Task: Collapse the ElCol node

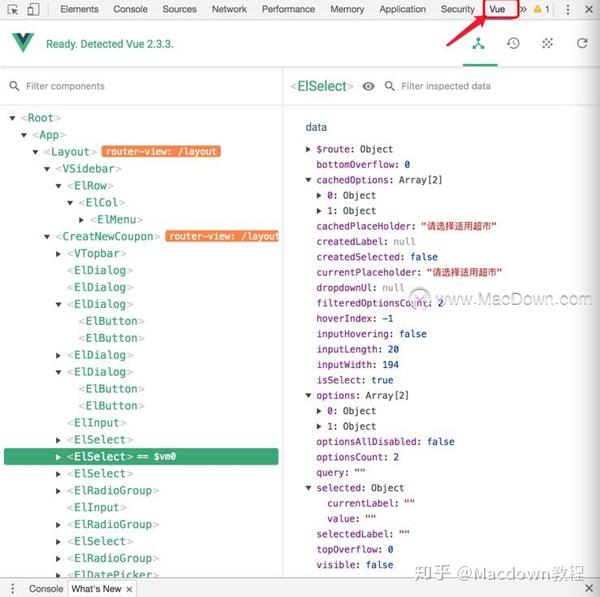Action: (x=70, y=202)
